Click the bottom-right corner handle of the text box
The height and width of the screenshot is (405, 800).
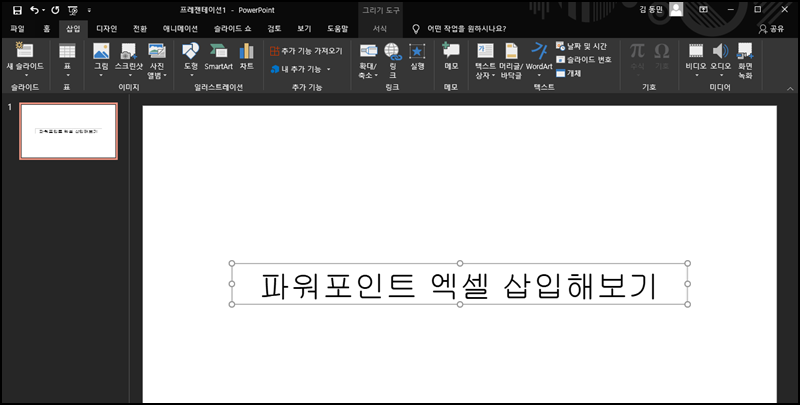click(x=687, y=304)
